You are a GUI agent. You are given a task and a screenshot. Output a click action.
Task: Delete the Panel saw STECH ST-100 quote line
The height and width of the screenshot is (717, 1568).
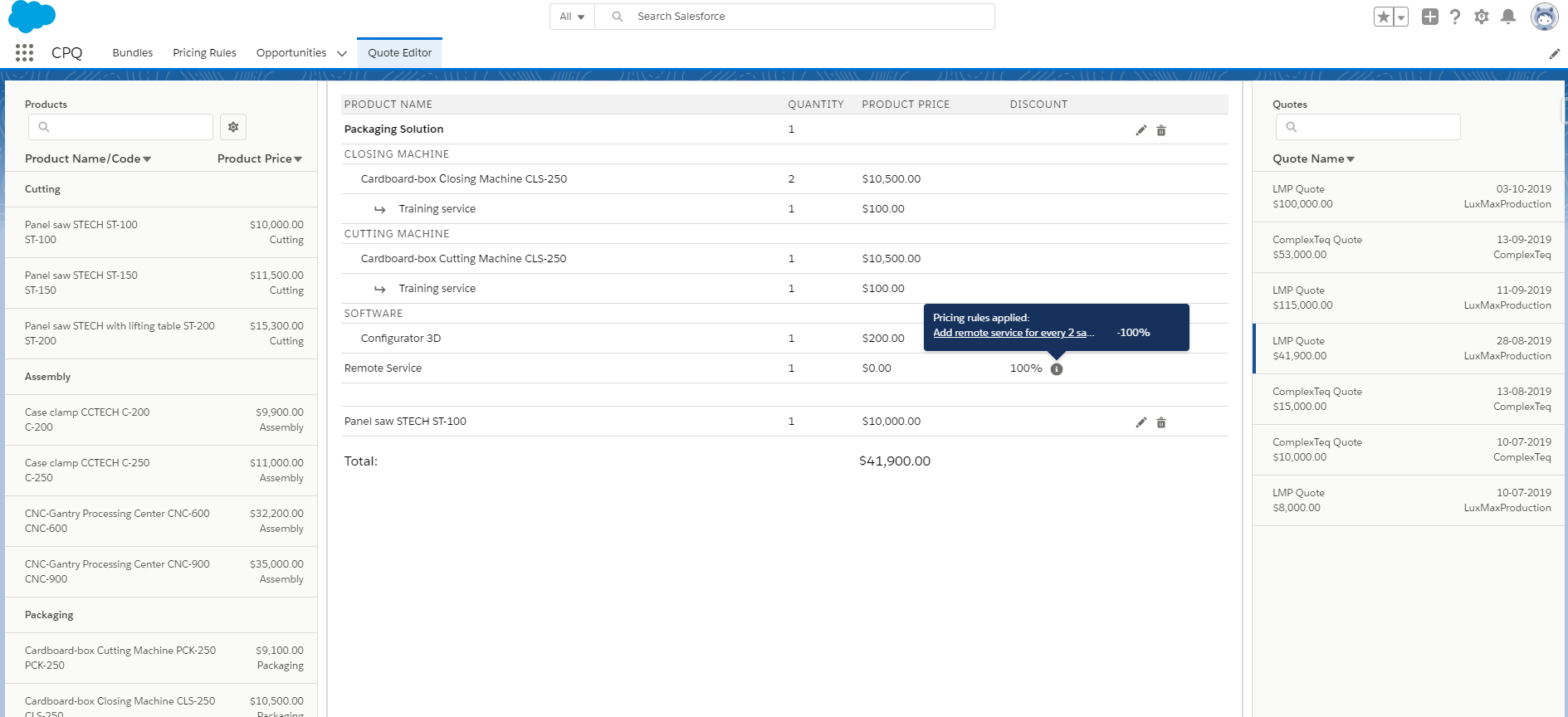pos(1161,422)
